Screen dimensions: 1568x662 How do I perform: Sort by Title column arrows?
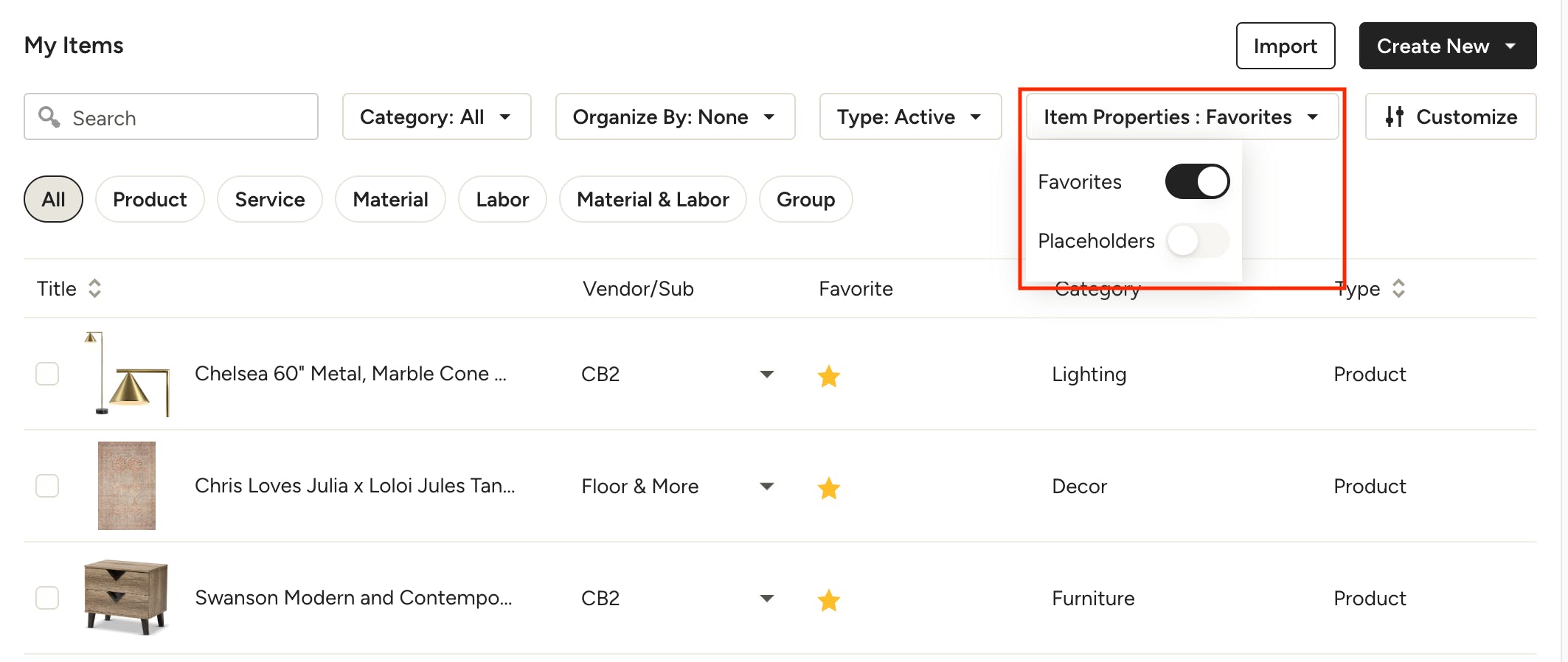pos(94,288)
